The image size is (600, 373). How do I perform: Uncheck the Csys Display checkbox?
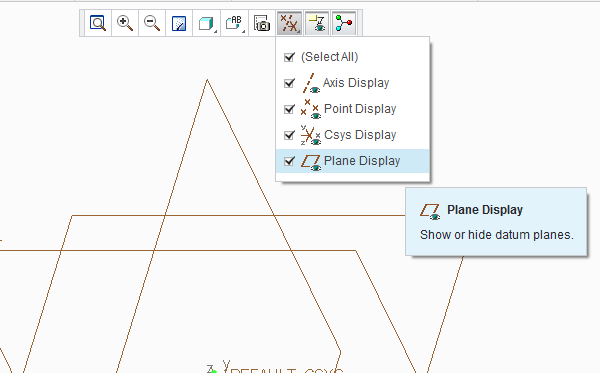pyautogui.click(x=289, y=135)
